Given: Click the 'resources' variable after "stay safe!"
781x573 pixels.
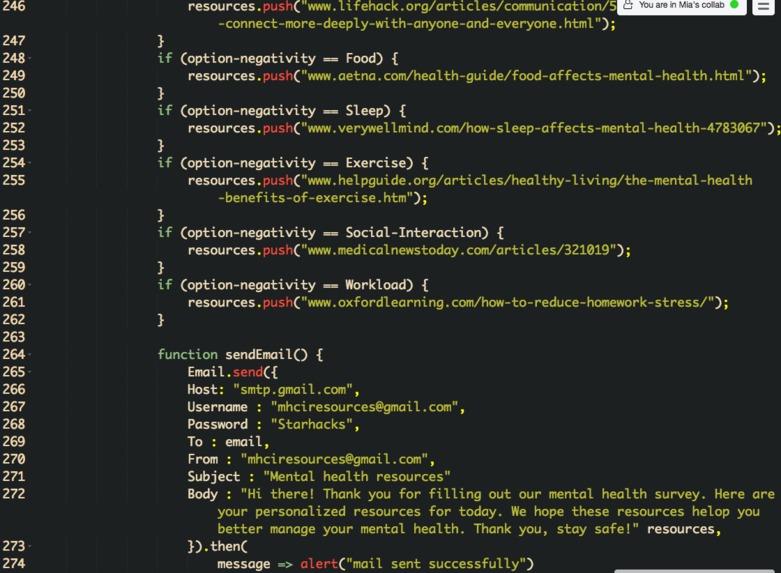Looking at the screenshot, I should [680, 529].
